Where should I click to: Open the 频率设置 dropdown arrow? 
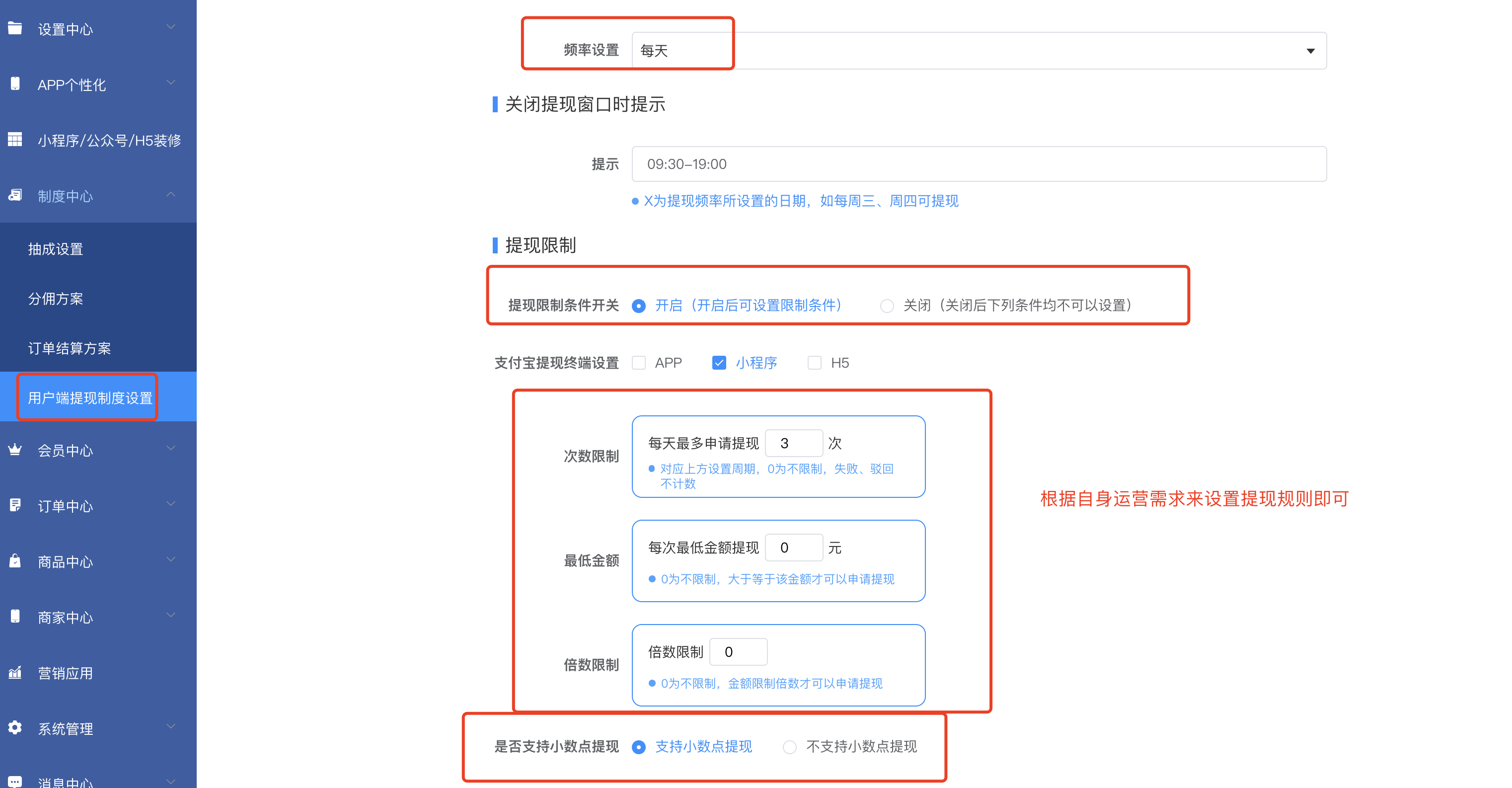tap(1310, 51)
